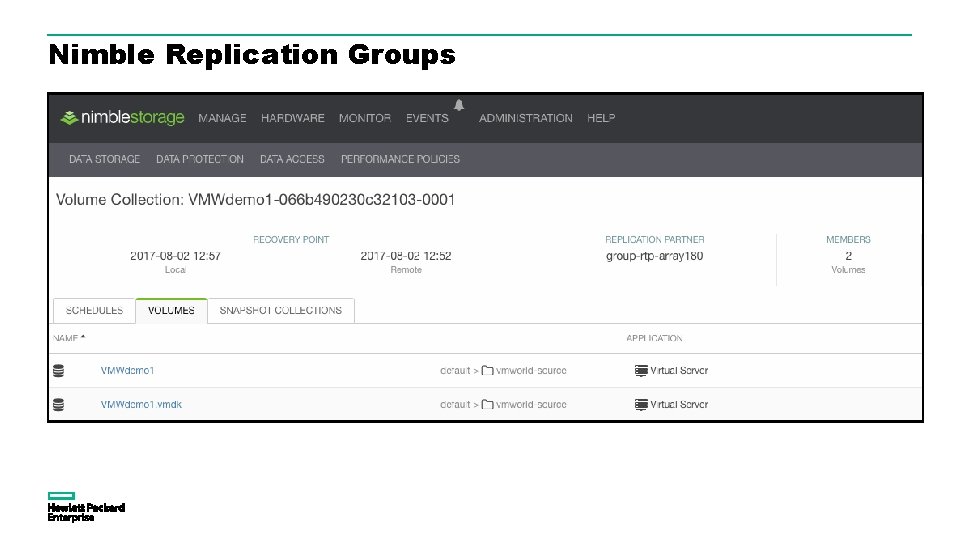Open the EVENTS menu
Viewport: 960px width, 540px height.
pyautogui.click(x=427, y=118)
